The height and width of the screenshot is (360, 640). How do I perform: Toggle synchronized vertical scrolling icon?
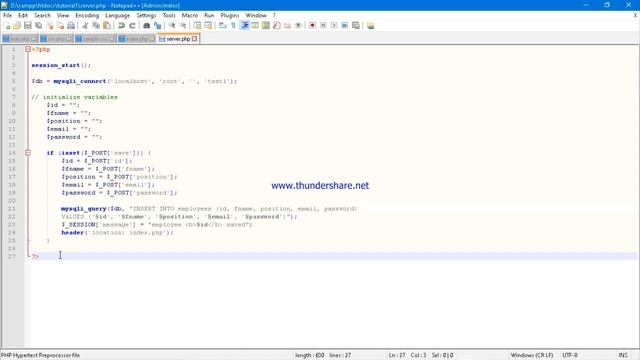[197, 26]
